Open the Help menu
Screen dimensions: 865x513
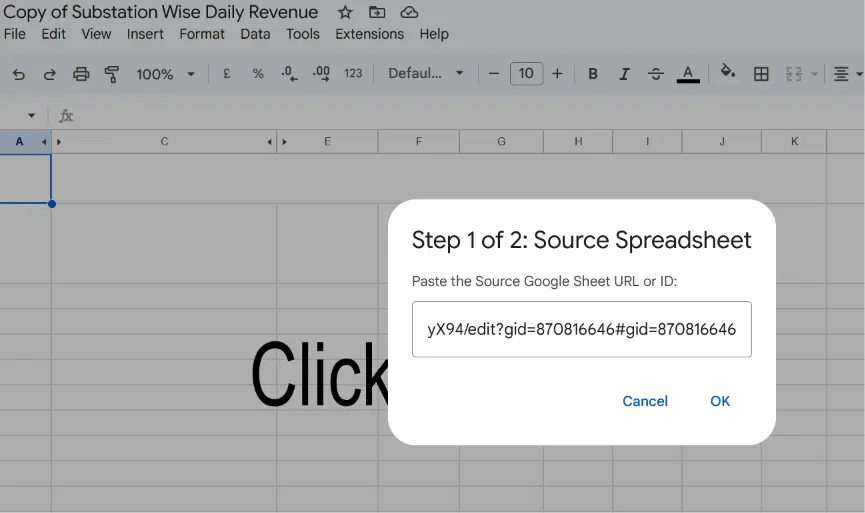pyautogui.click(x=434, y=34)
